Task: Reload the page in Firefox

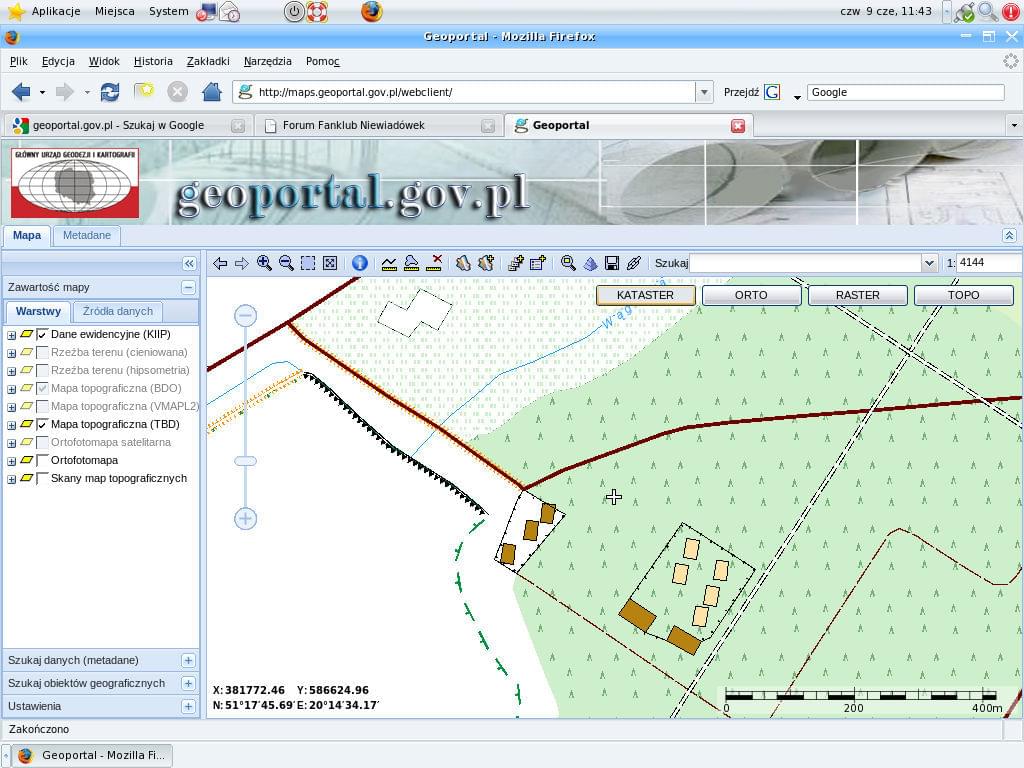Action: pyautogui.click(x=110, y=92)
